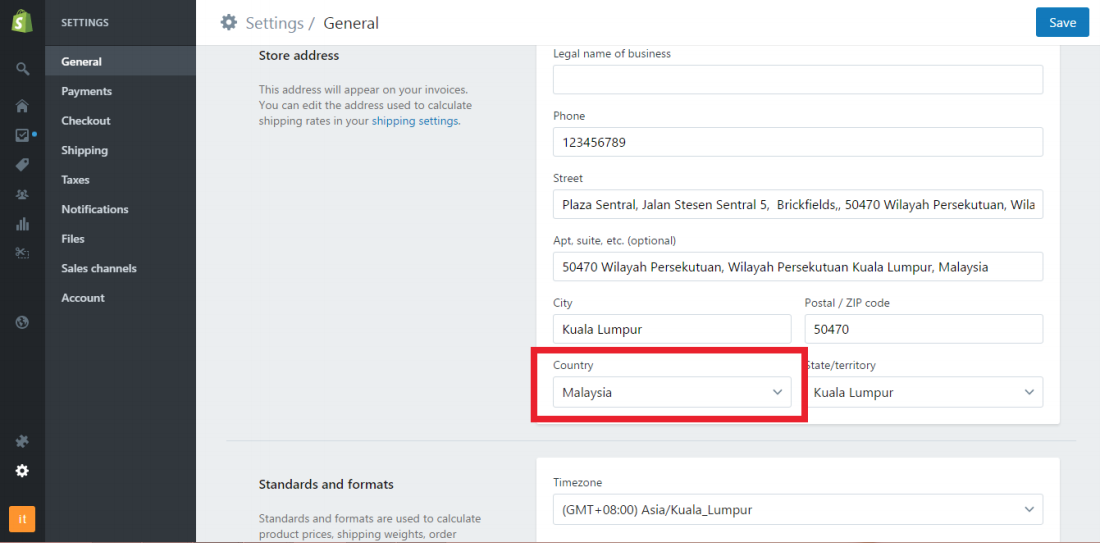The height and width of the screenshot is (543, 1100).
Task: Focus the Street address field
Action: 798,204
